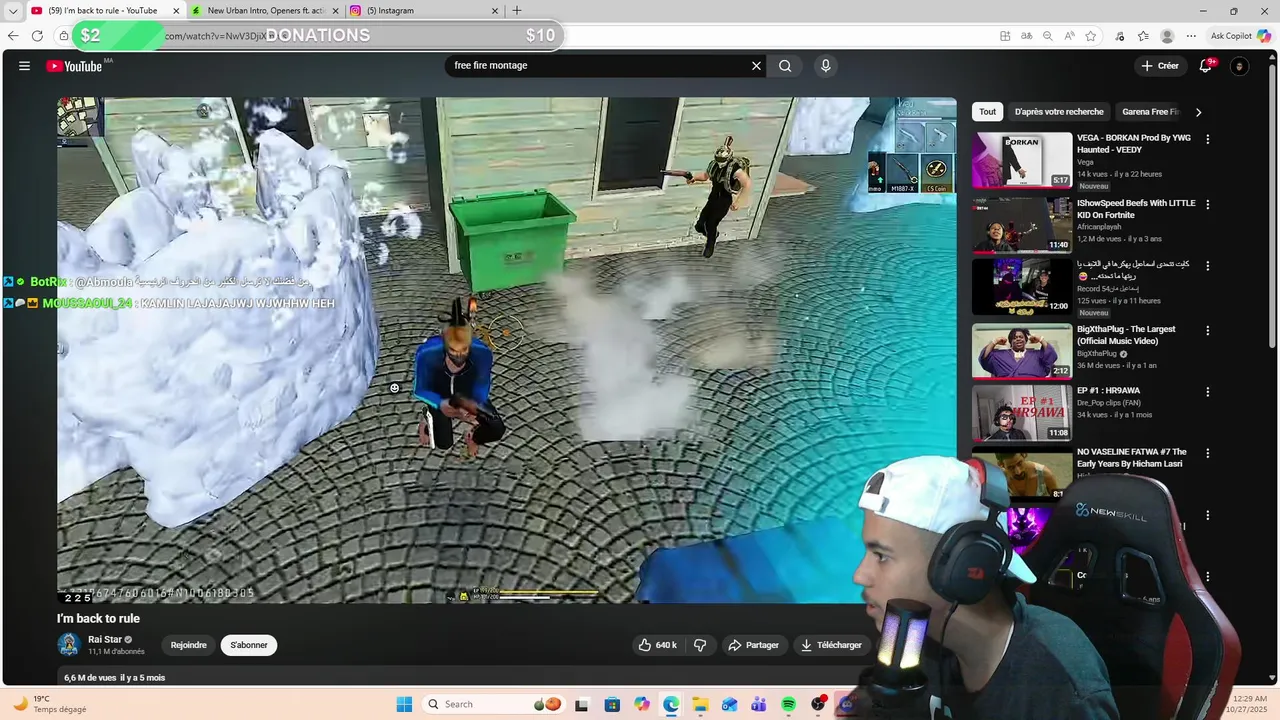Open the YouTube notifications bell
This screenshot has height=720, width=1280.
click(1206, 66)
